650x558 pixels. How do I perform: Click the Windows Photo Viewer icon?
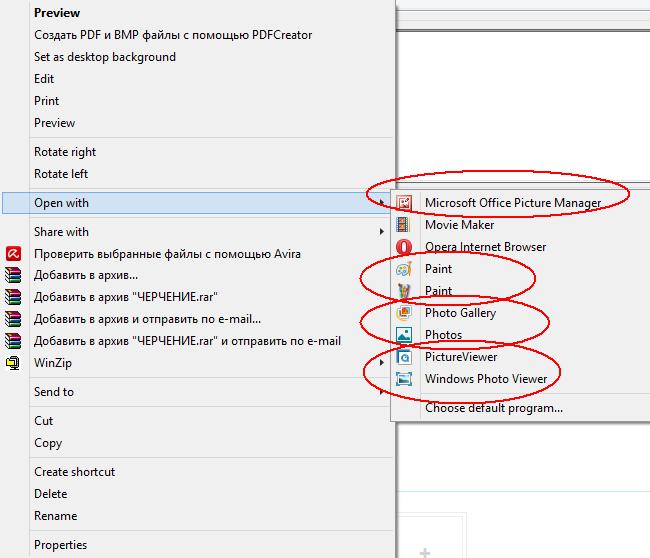(404, 379)
